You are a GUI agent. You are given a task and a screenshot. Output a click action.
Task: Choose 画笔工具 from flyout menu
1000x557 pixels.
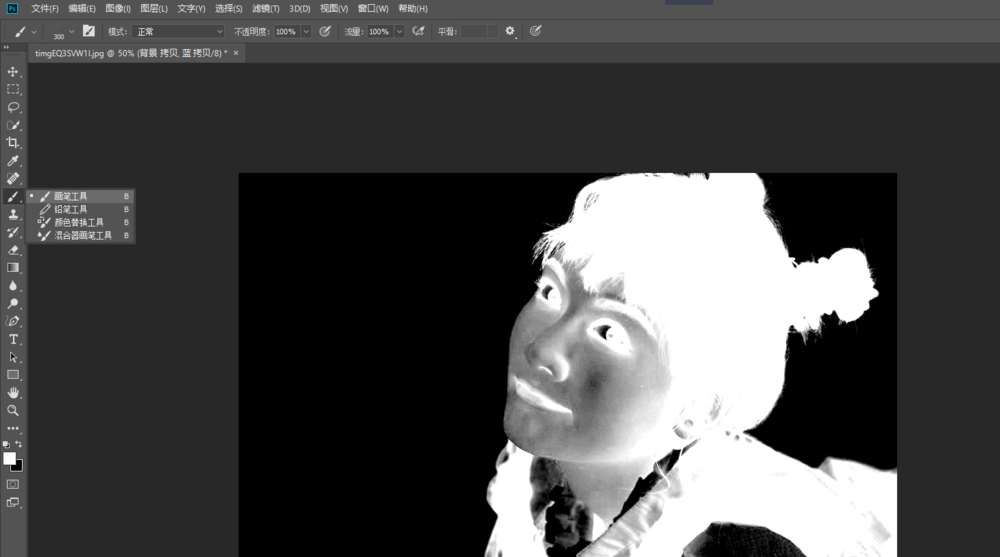pyautogui.click(x=80, y=196)
